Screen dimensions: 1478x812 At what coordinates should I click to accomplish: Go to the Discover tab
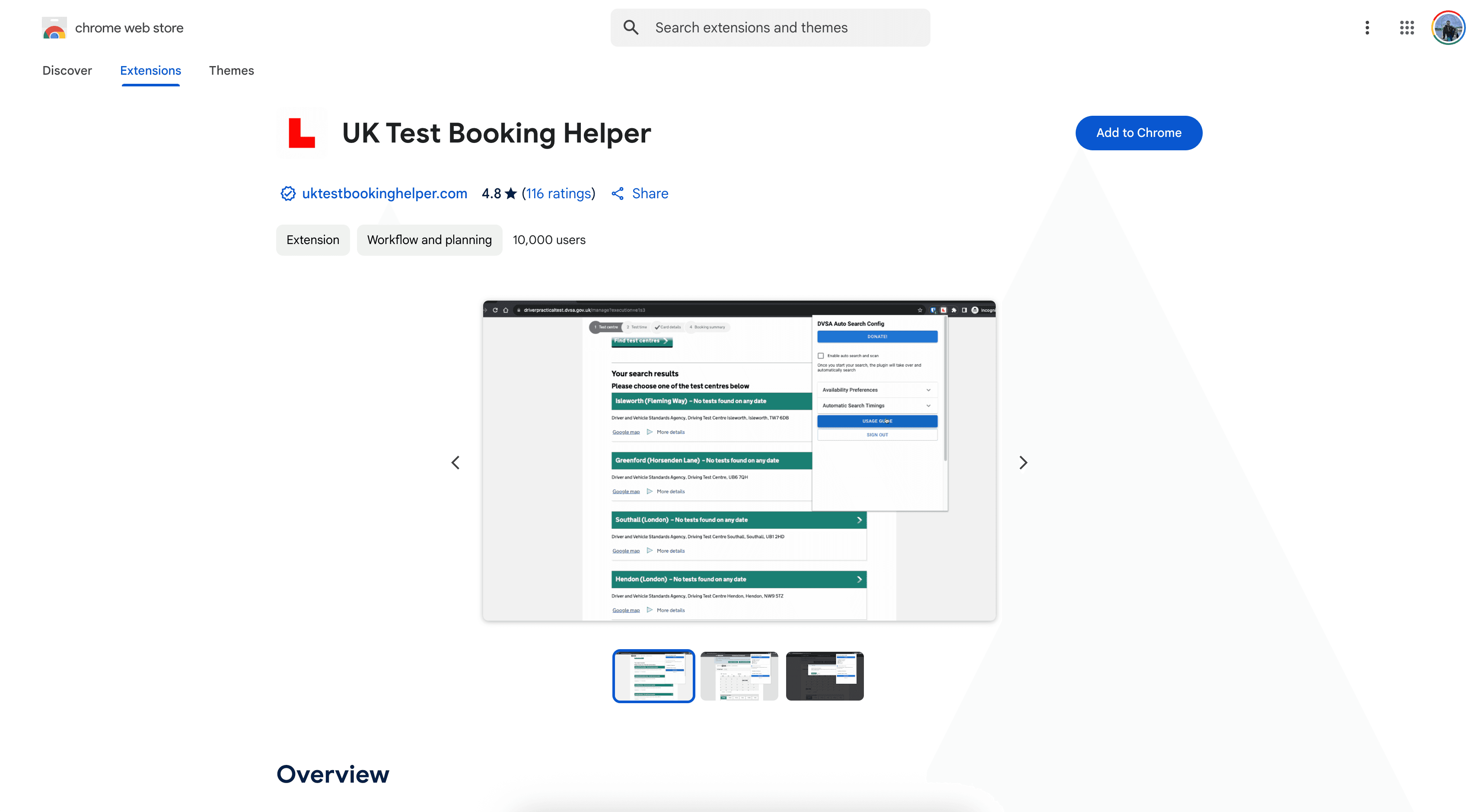pyautogui.click(x=67, y=70)
